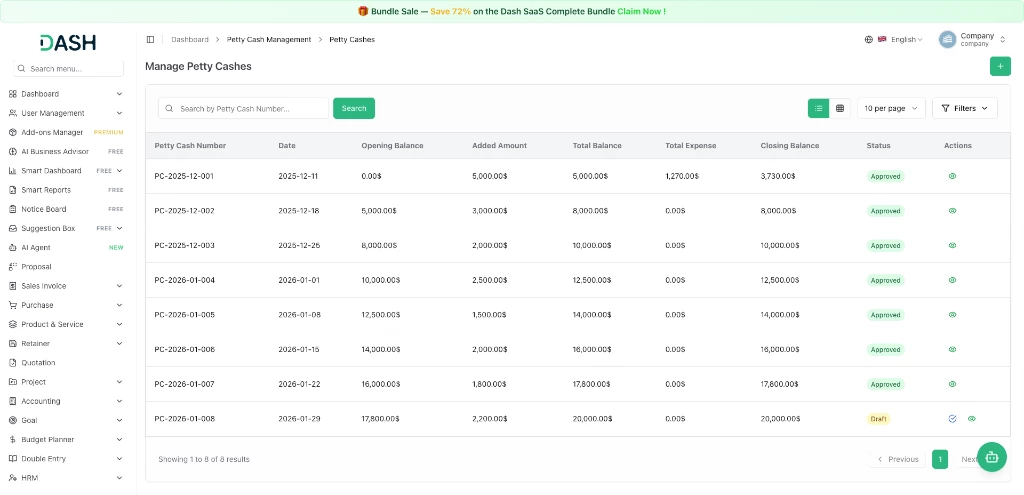Open the Product & Service menu item
Viewport: 1024px width, 495px height.
coord(66,325)
